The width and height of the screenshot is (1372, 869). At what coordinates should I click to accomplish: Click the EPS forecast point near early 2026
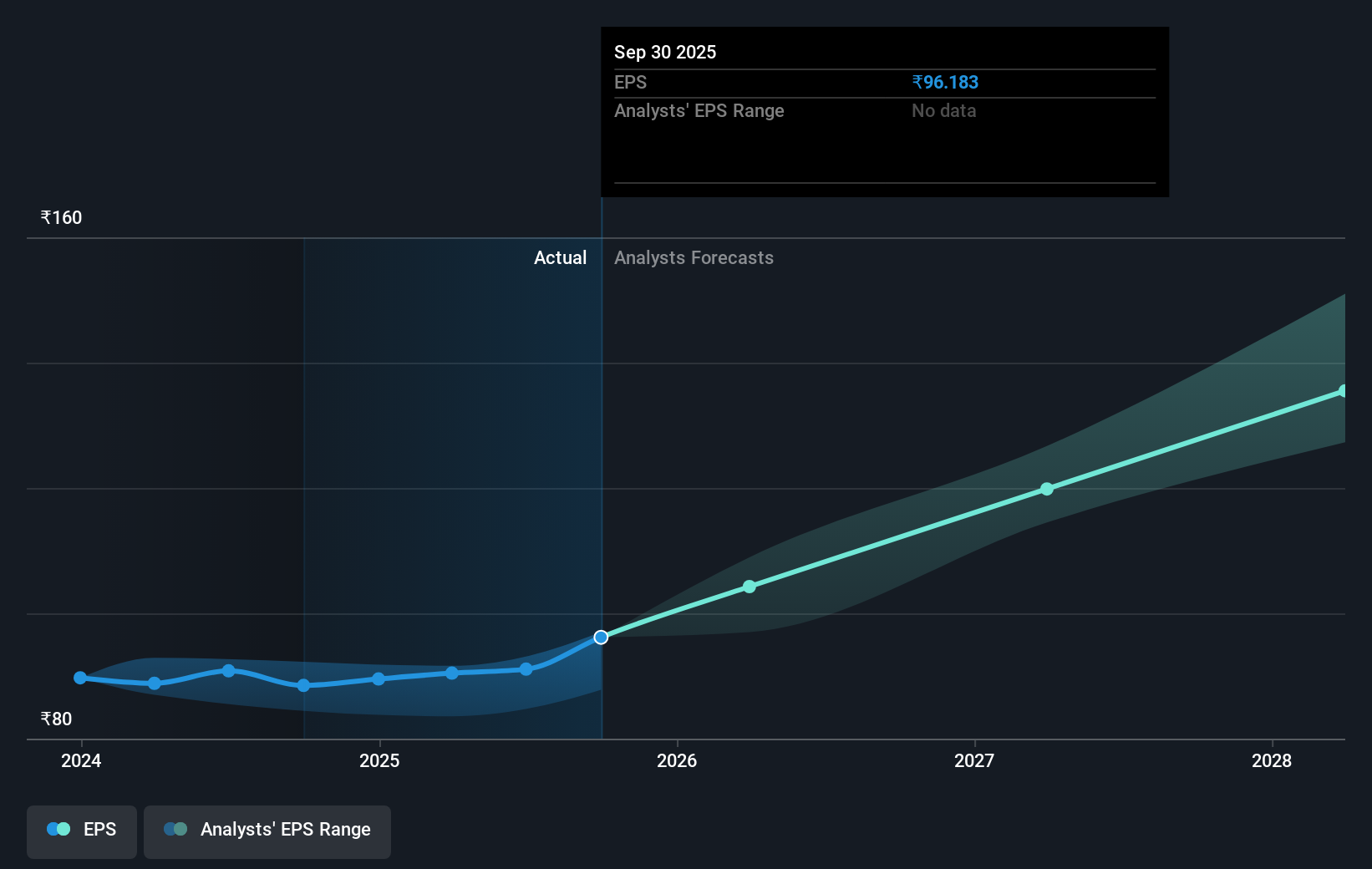pos(750,587)
